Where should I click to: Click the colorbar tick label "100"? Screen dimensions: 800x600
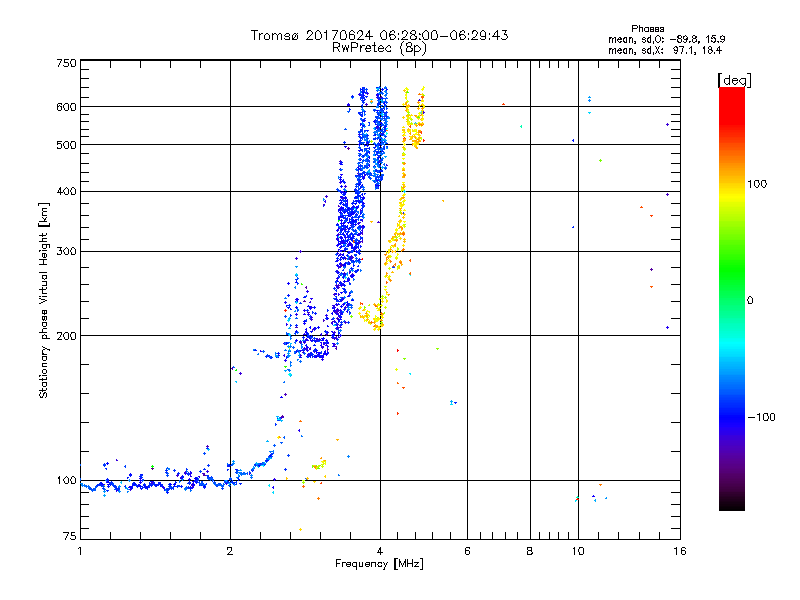757,184
